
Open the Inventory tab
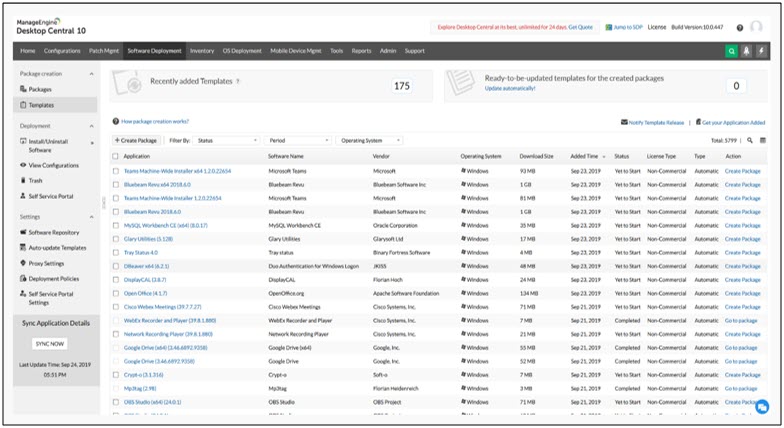pyautogui.click(x=202, y=51)
